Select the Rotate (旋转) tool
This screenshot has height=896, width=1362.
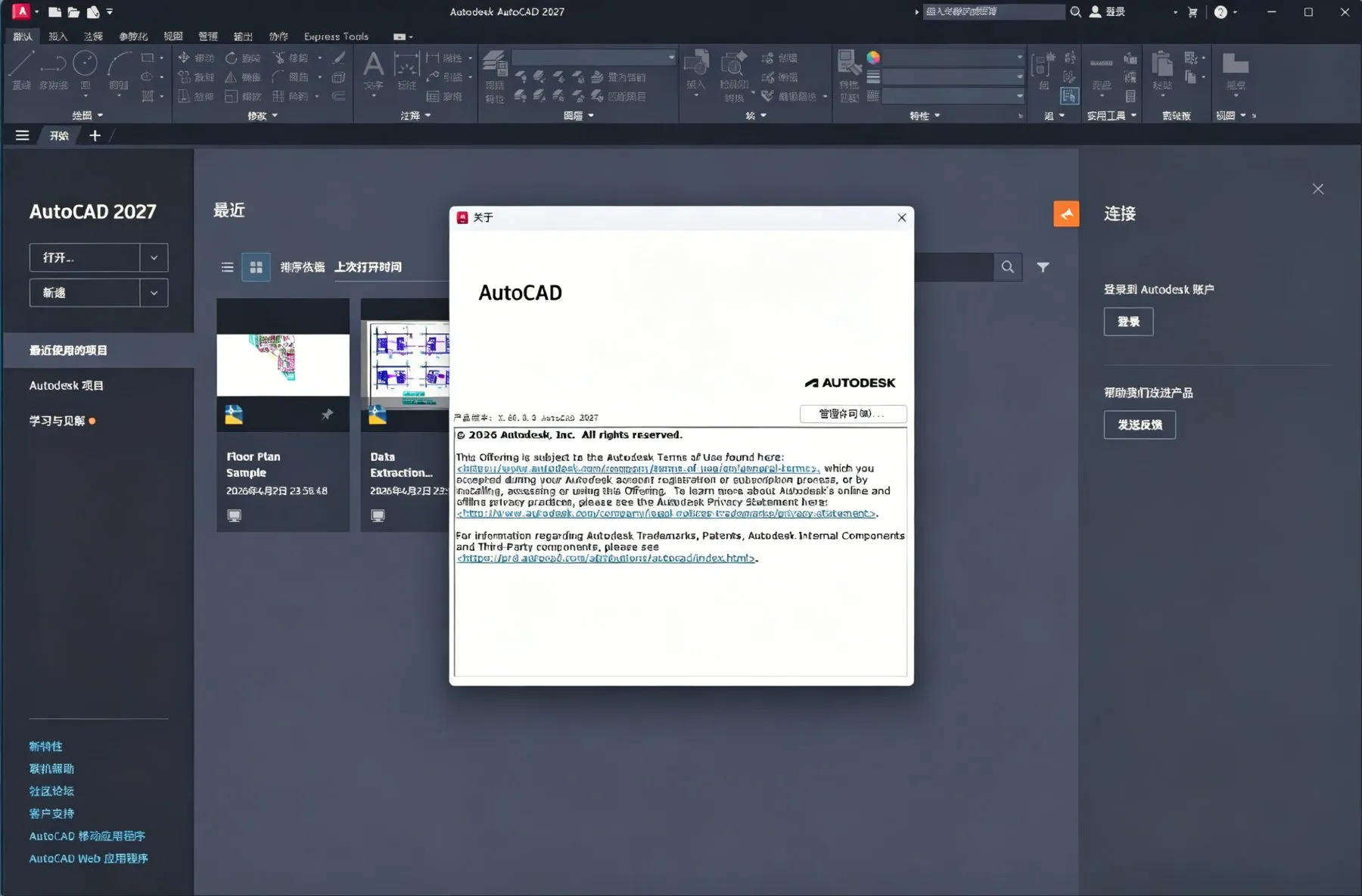click(232, 58)
